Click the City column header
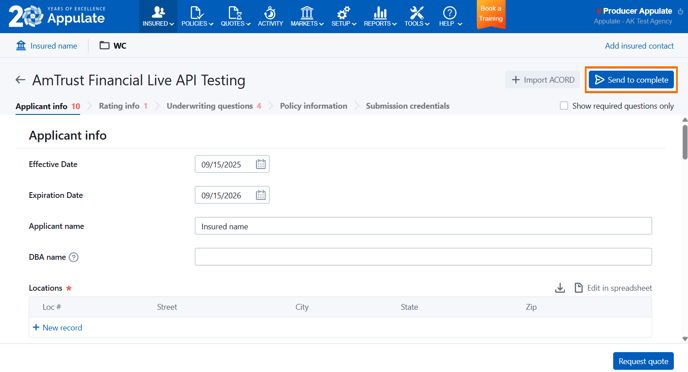 coord(302,307)
